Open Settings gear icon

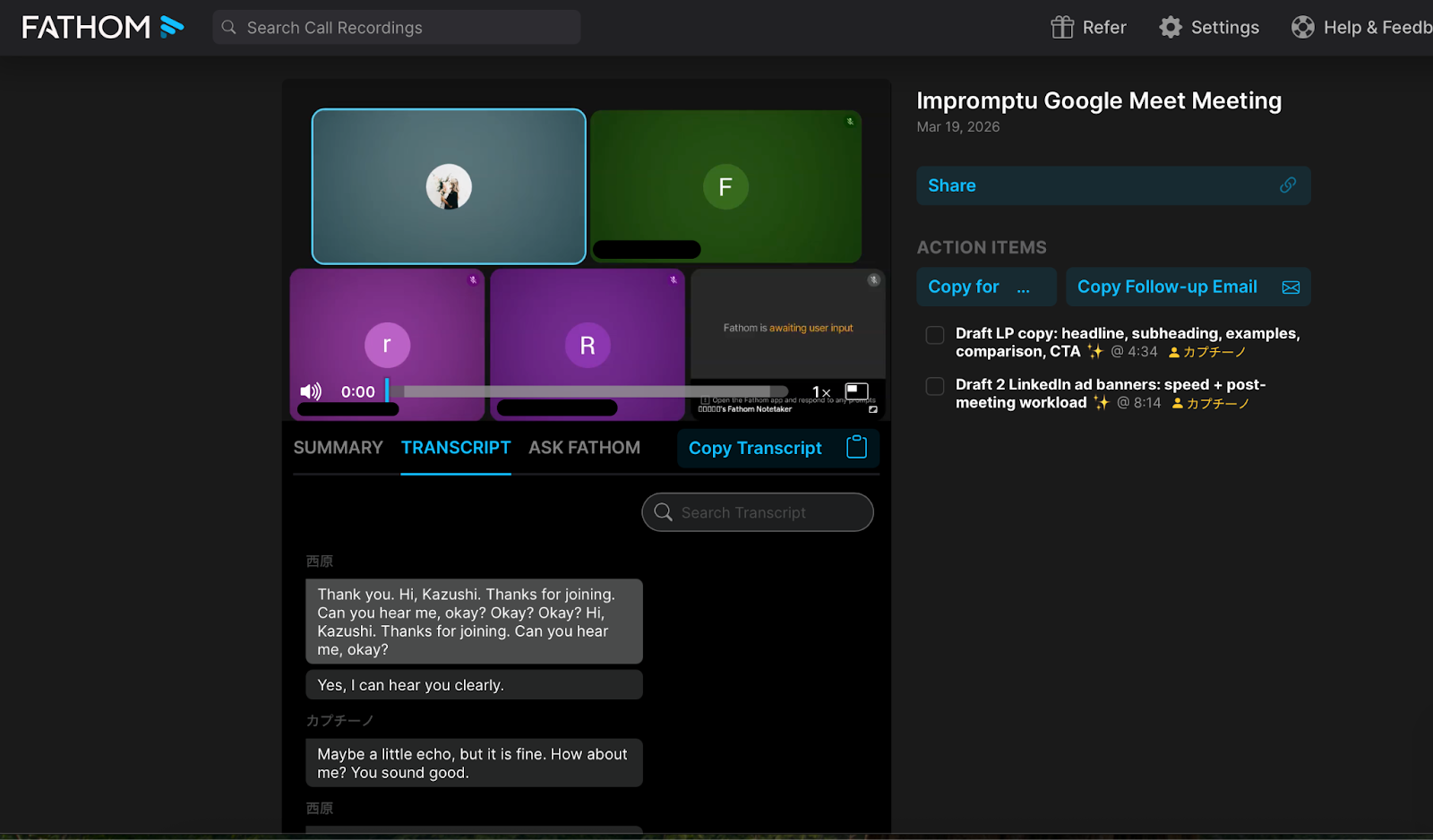tap(1171, 28)
